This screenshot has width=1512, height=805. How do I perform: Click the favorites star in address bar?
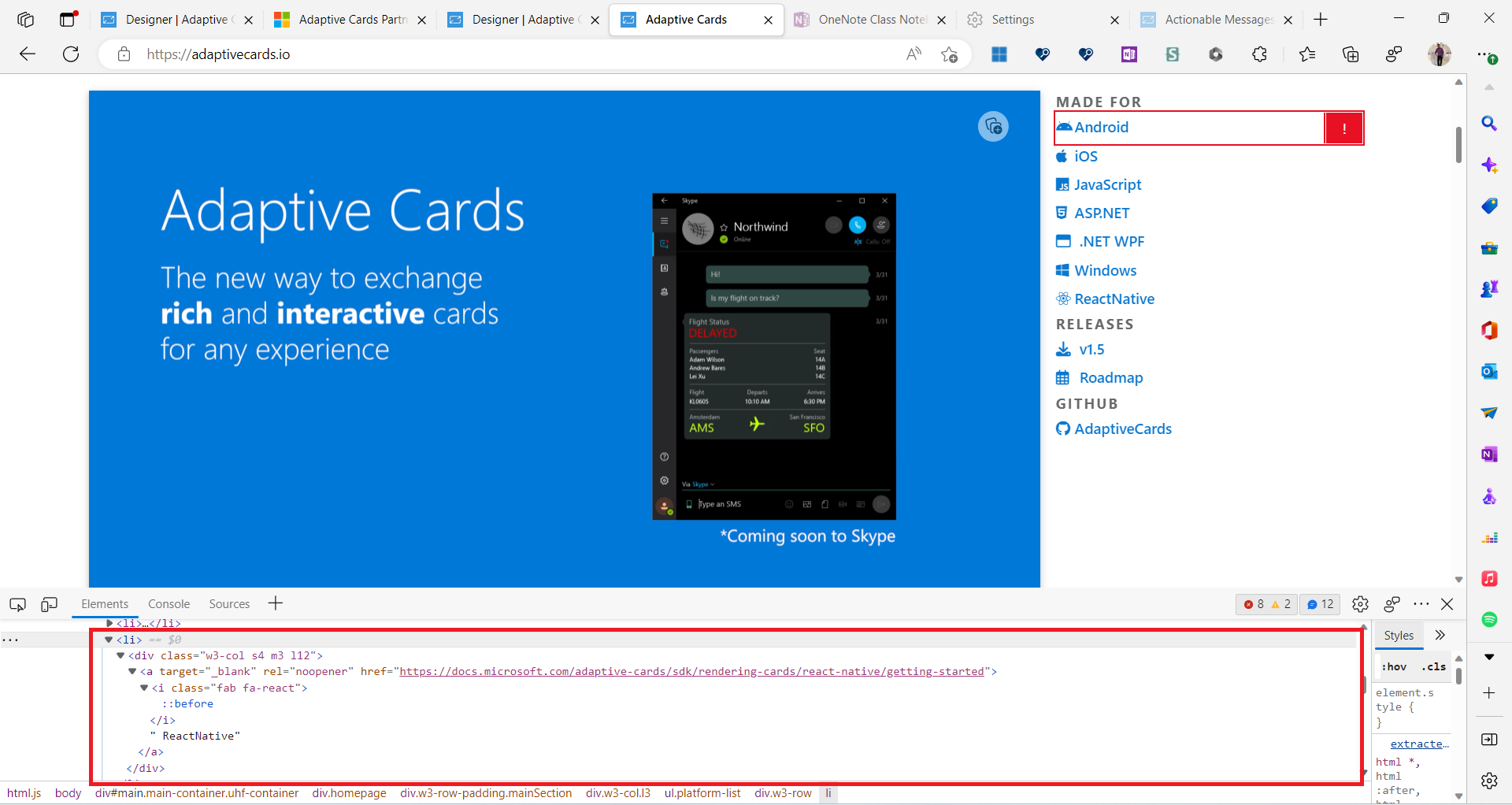click(950, 54)
